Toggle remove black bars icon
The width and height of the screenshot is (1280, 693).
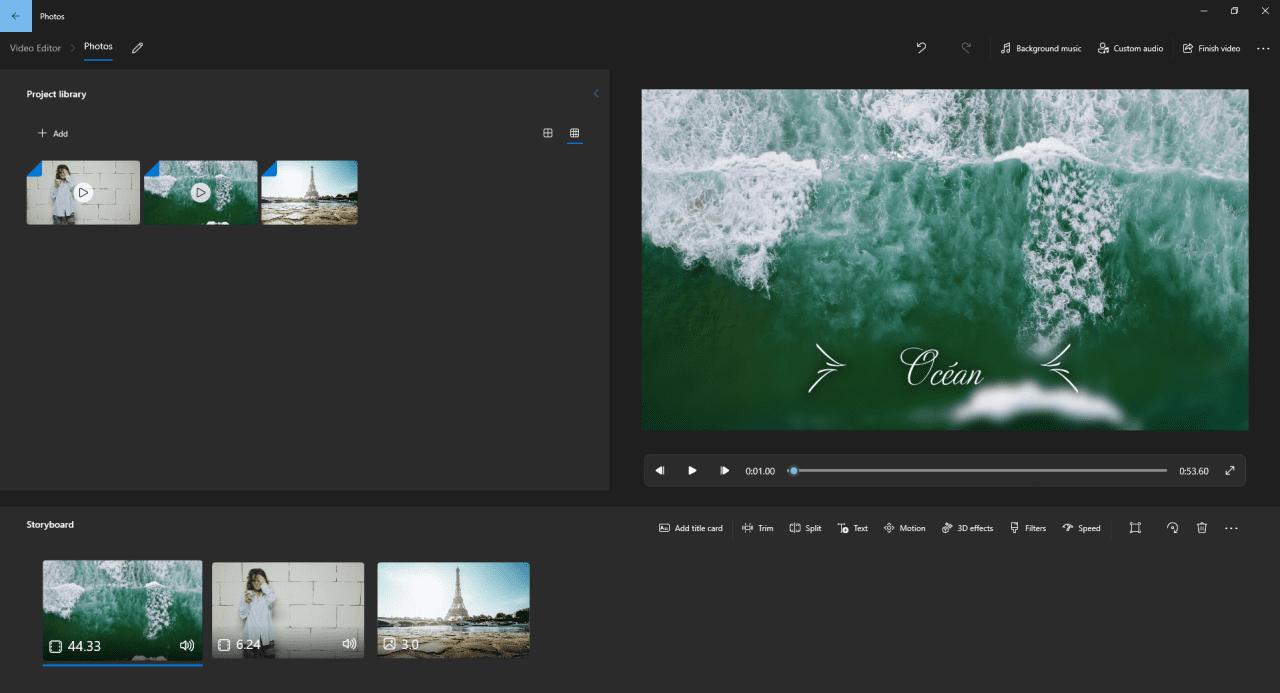[1135, 528]
